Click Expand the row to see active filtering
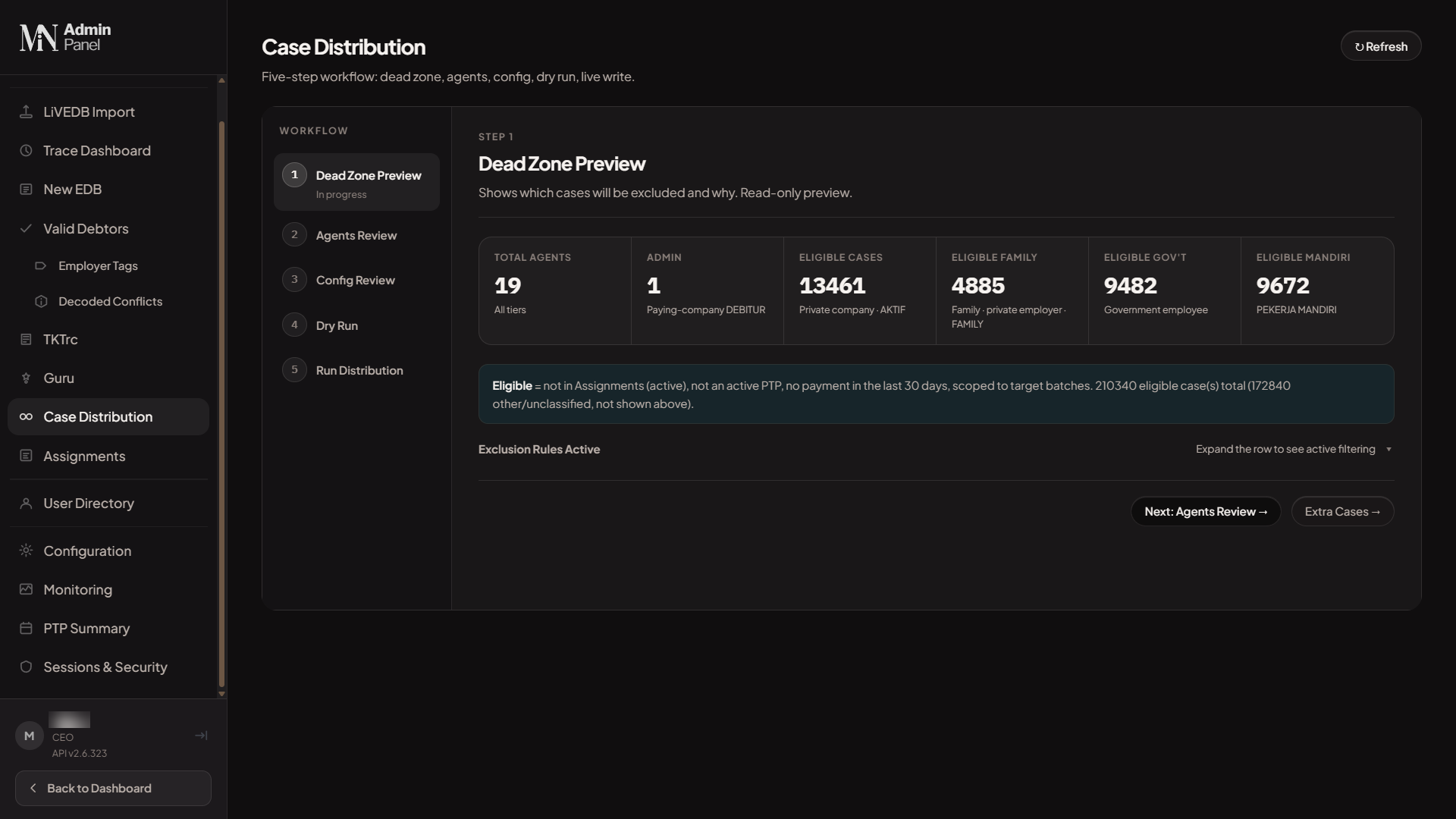 [x=1285, y=449]
